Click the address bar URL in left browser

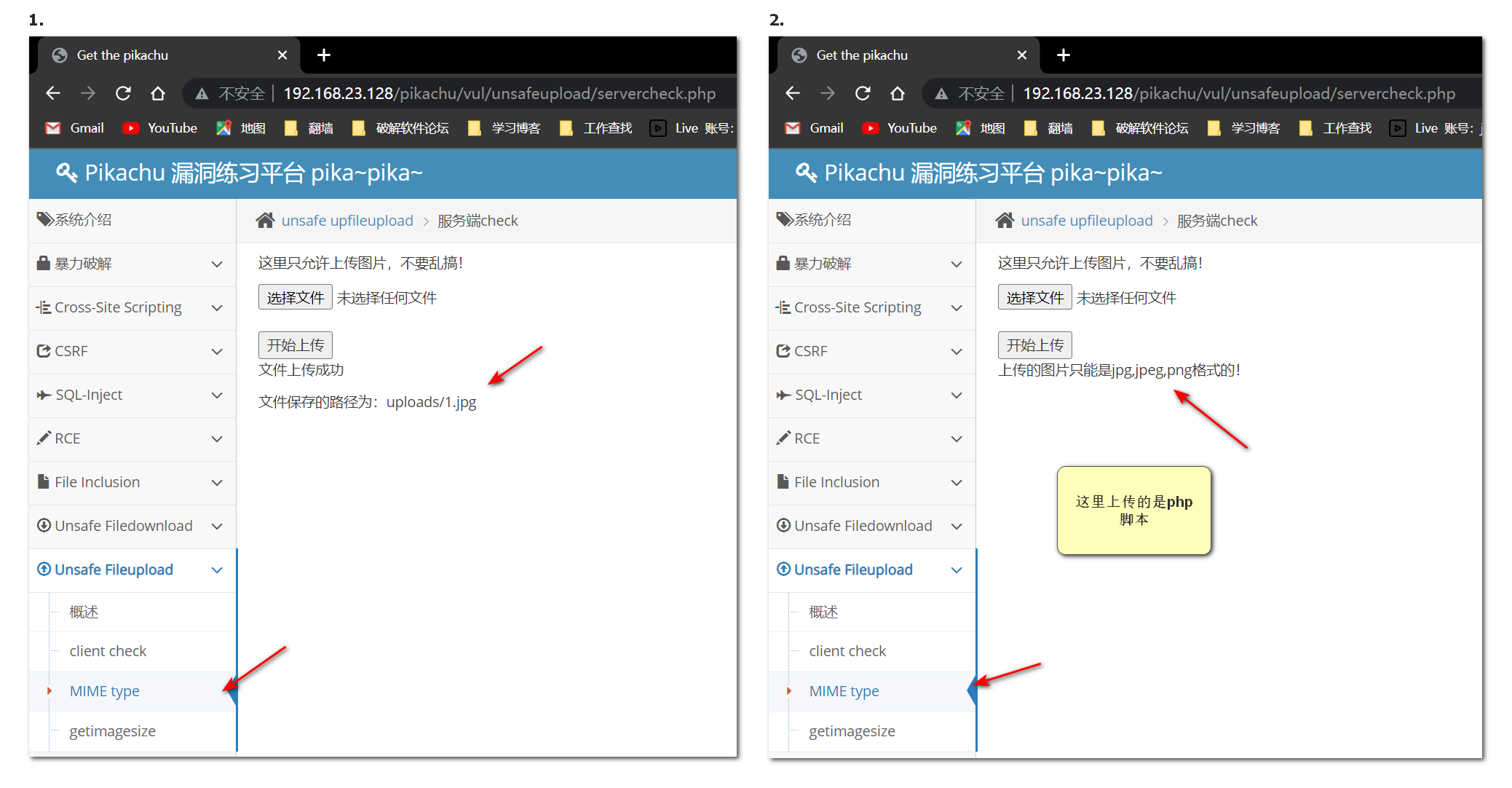[x=499, y=94]
